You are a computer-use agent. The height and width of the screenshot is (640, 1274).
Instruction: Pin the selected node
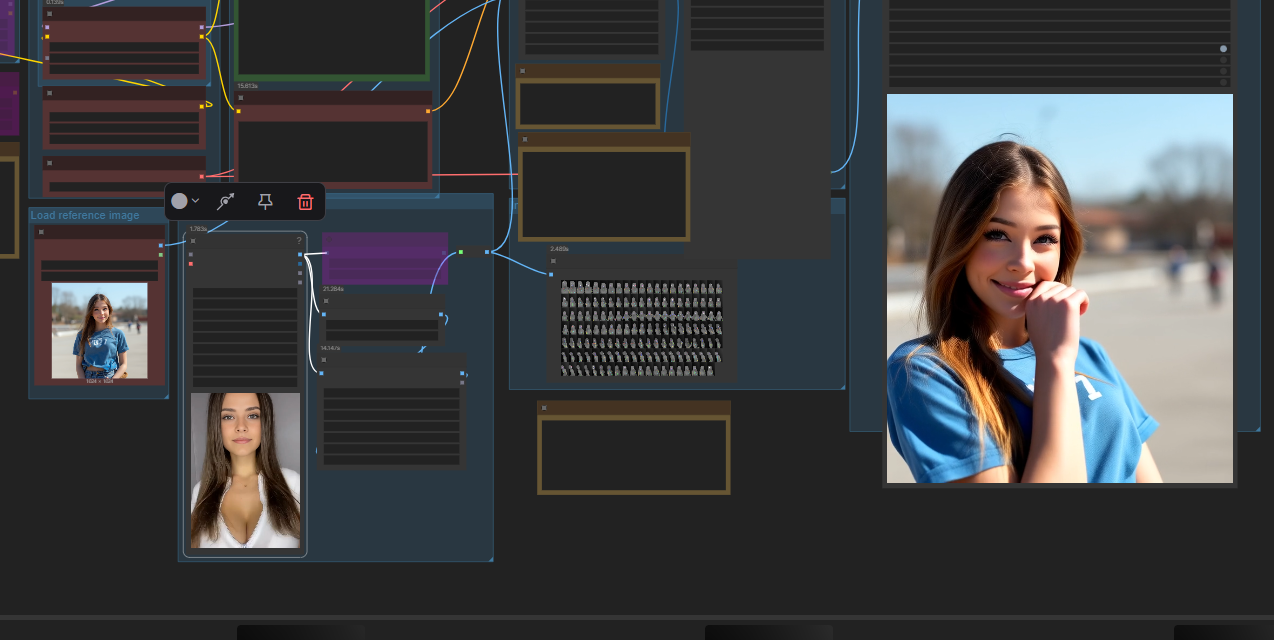[265, 201]
